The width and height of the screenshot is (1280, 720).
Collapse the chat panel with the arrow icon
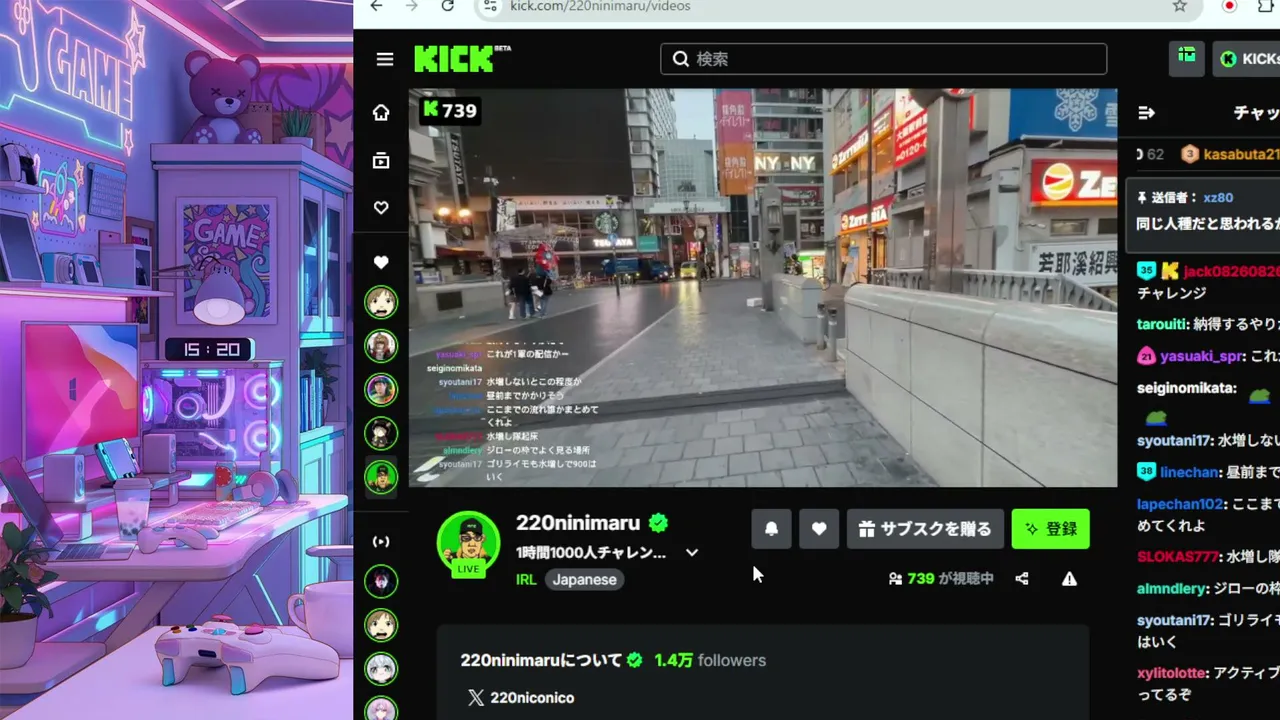[1147, 113]
